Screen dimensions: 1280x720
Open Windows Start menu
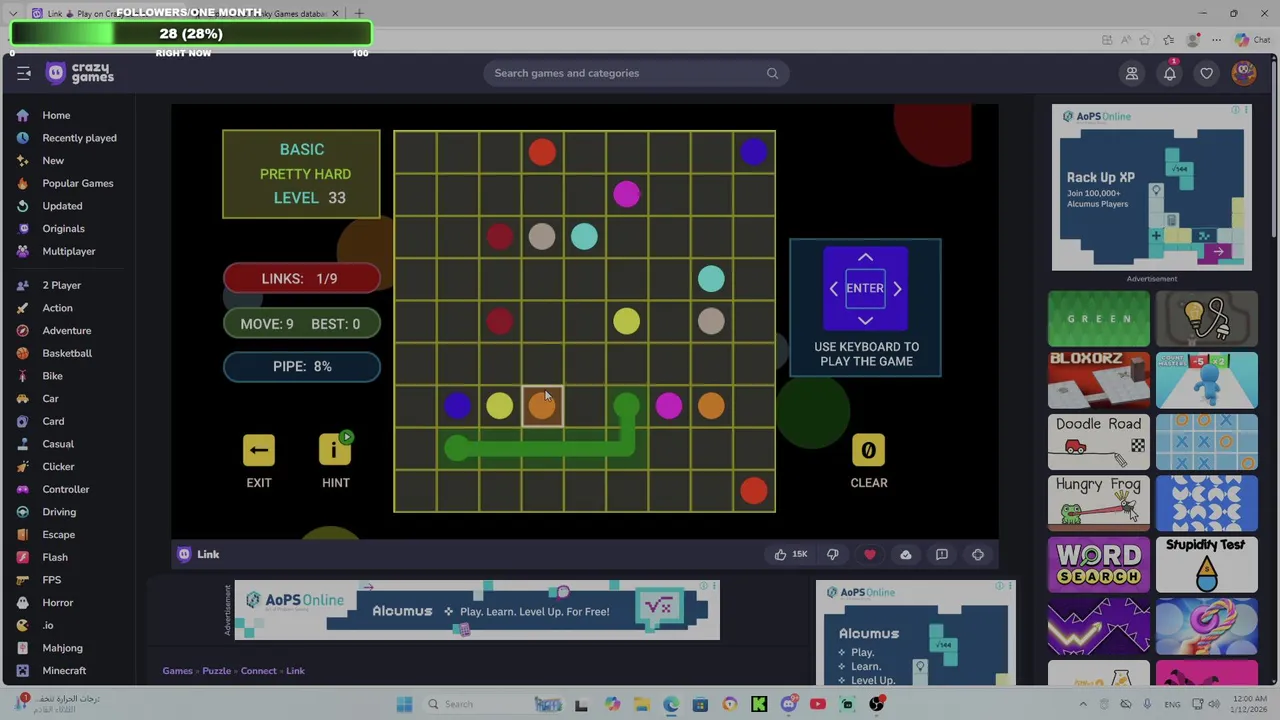pos(404,704)
